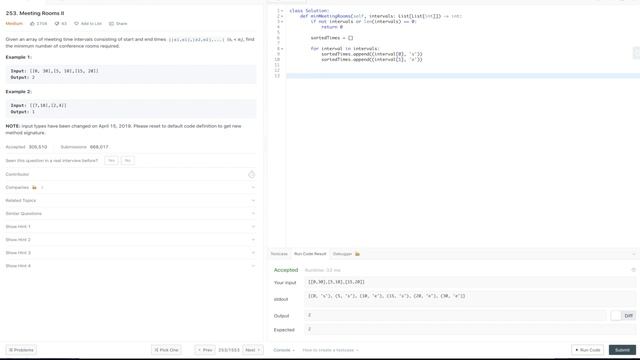This screenshot has height=360, width=640.
Task: Click the Expected value box
Action: coord(470,329)
